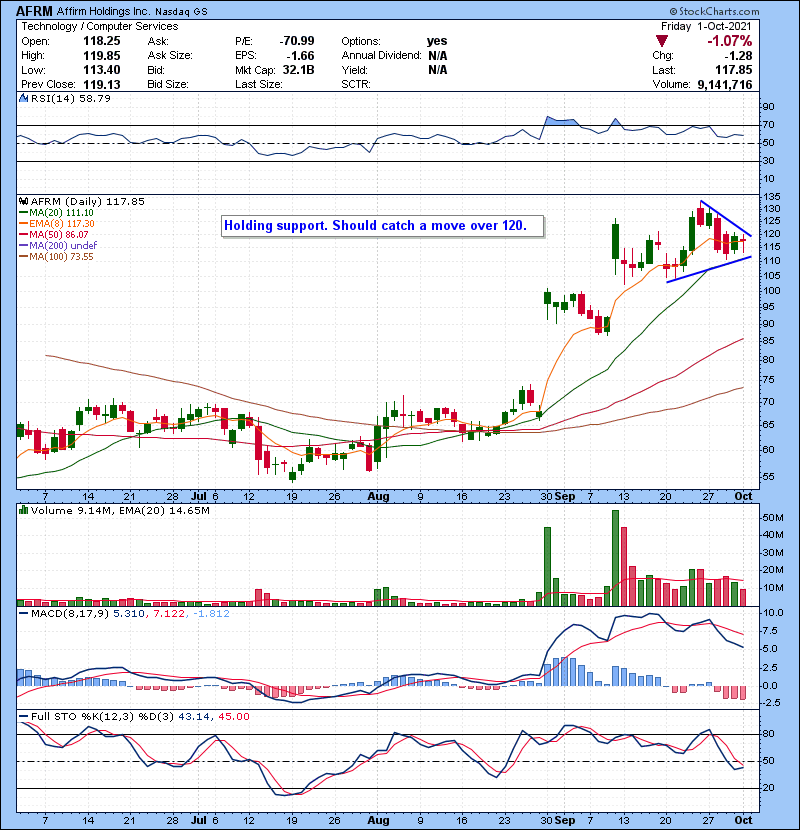This screenshot has width=800, height=830.
Task: Click the AFRM ticker symbol in header
Action: 34,11
